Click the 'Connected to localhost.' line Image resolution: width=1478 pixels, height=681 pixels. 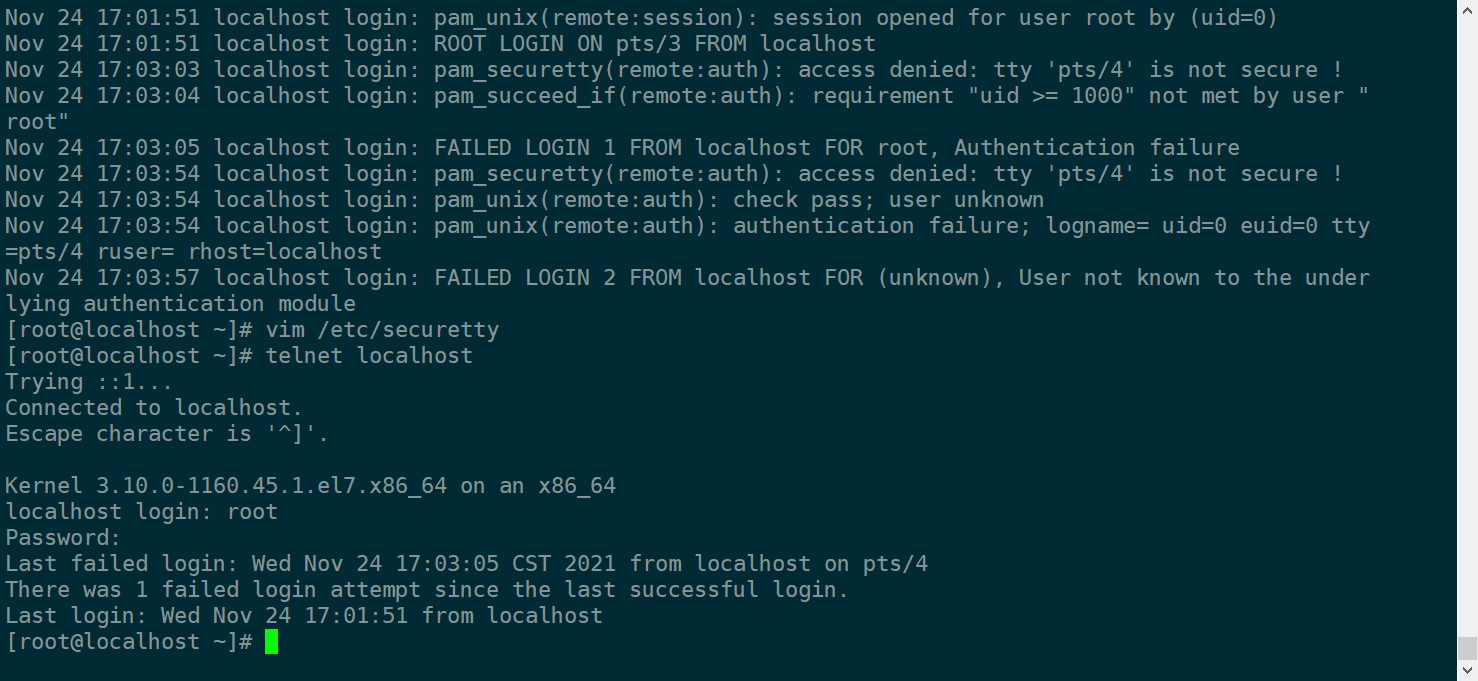(154, 408)
